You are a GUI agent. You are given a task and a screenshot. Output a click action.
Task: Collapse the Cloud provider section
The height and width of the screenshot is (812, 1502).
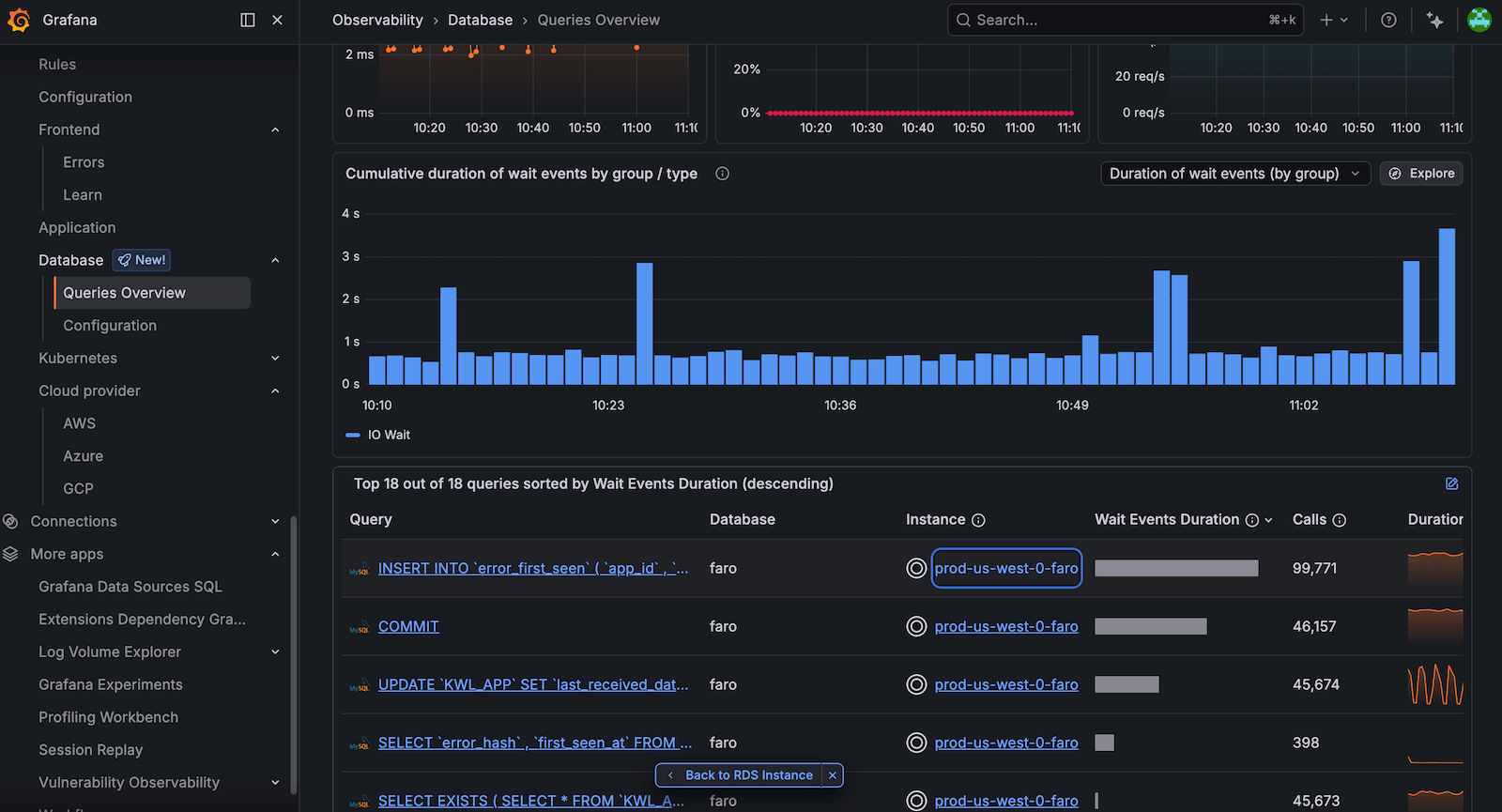click(275, 391)
